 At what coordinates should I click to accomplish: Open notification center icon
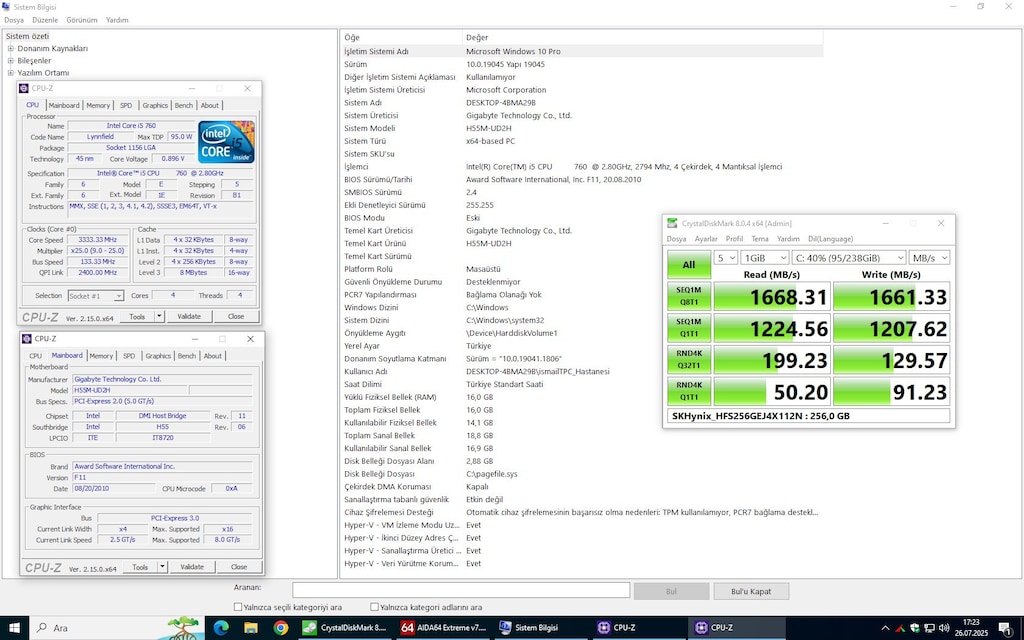pos(1004,628)
